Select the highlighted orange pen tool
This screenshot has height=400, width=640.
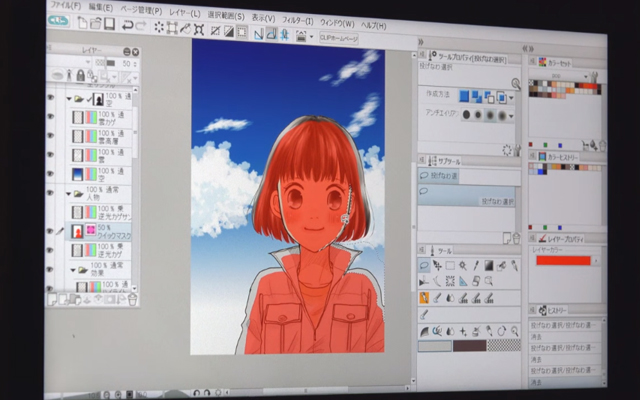click(425, 297)
